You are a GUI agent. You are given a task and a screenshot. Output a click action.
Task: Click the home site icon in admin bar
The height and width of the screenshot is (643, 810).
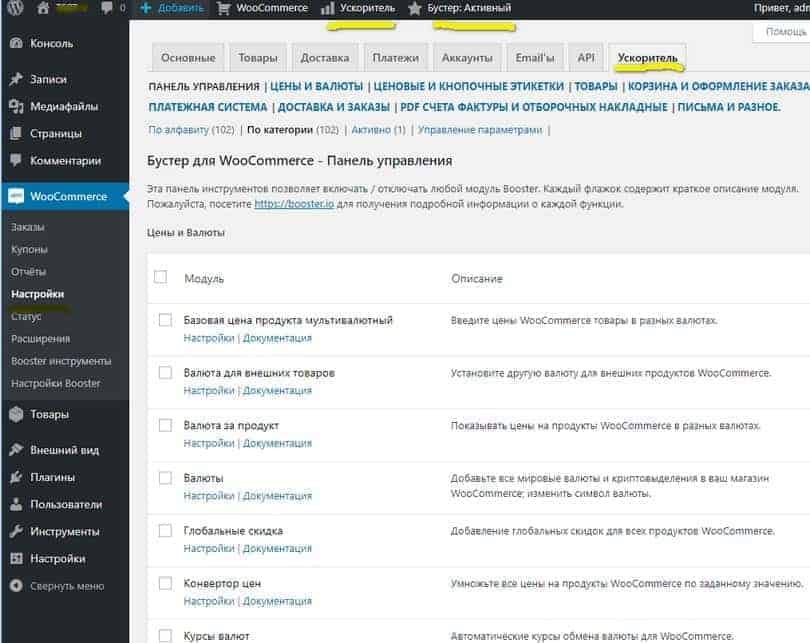43,8
